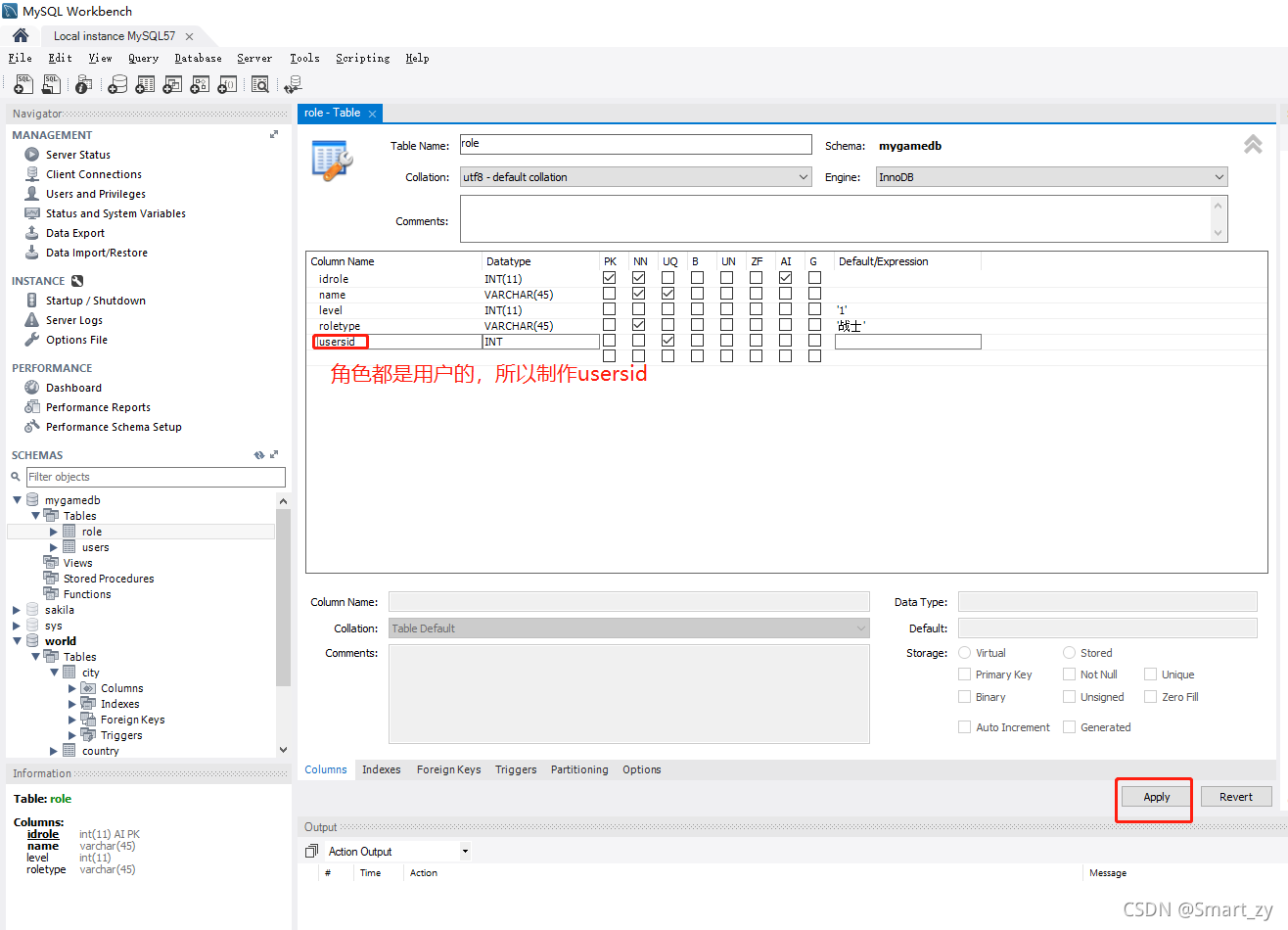This screenshot has height=930, width=1288.
Task: Open the Scripting menu
Action: (x=362, y=58)
